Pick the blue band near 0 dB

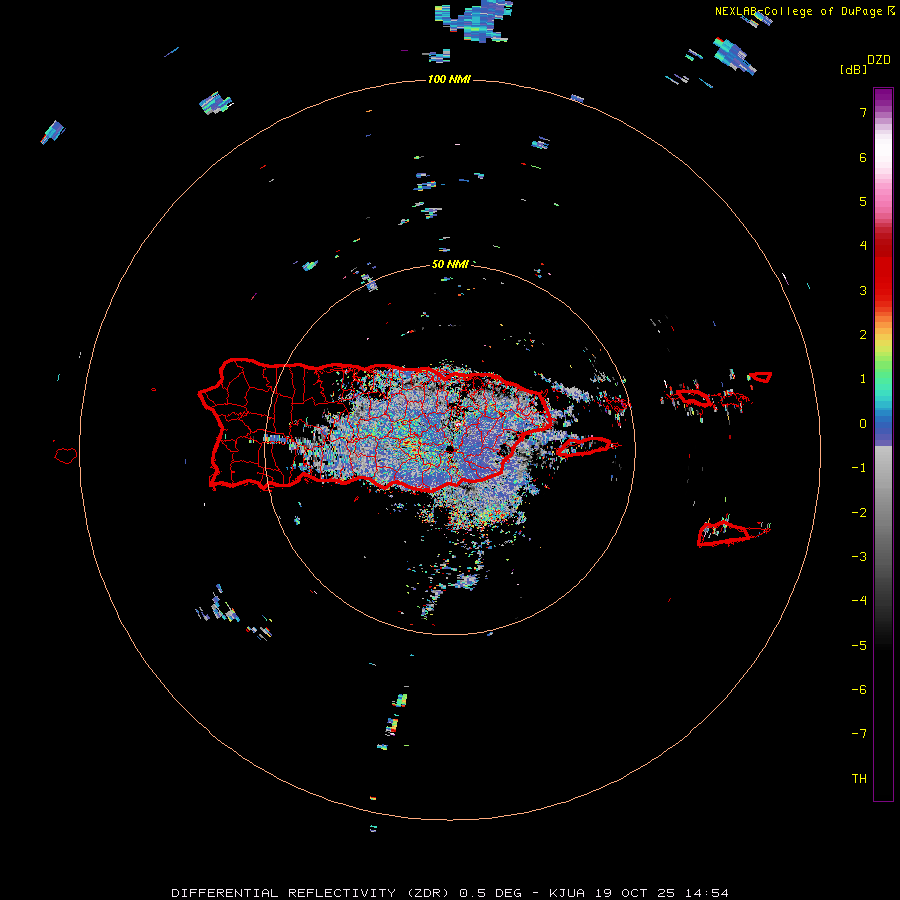point(883,428)
